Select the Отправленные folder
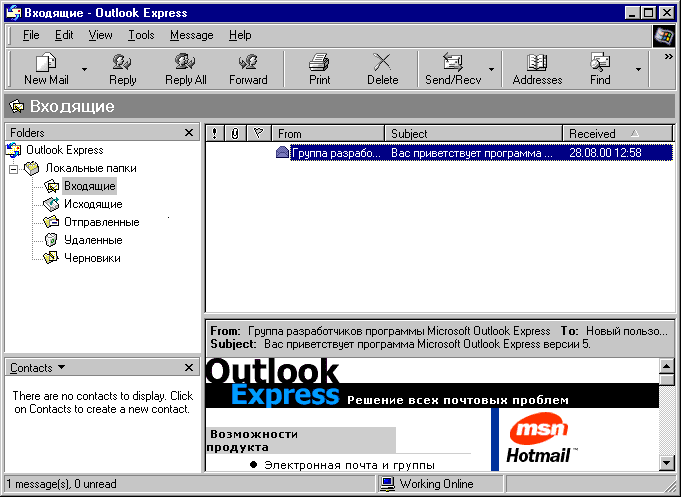 click(102, 222)
